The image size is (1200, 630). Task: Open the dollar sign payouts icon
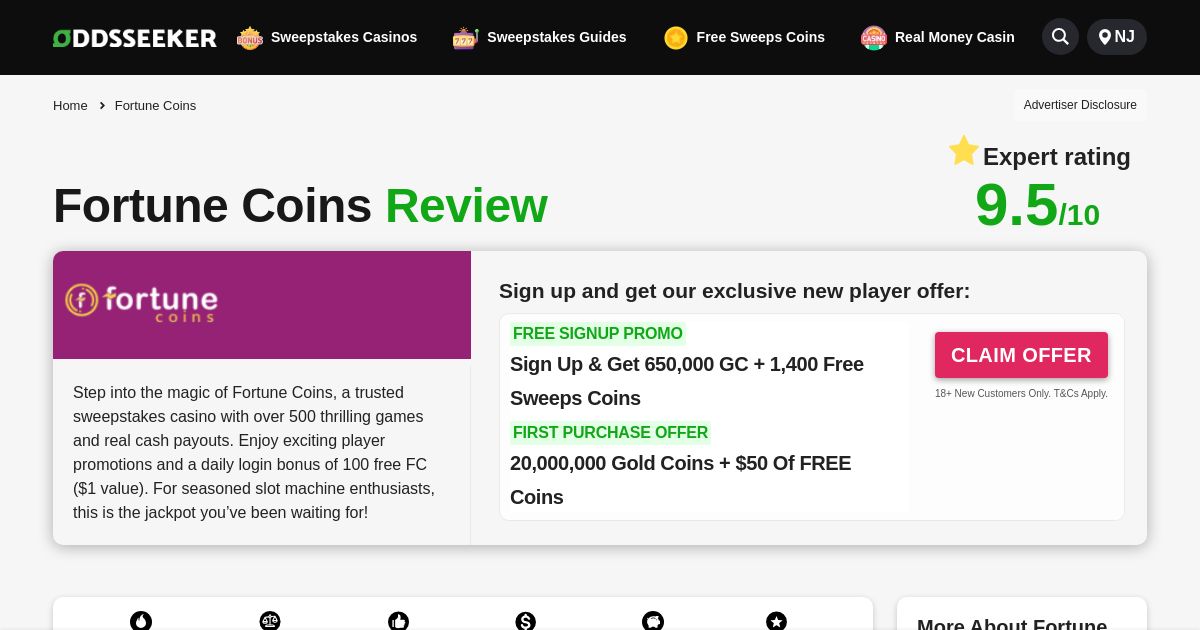click(x=525, y=621)
